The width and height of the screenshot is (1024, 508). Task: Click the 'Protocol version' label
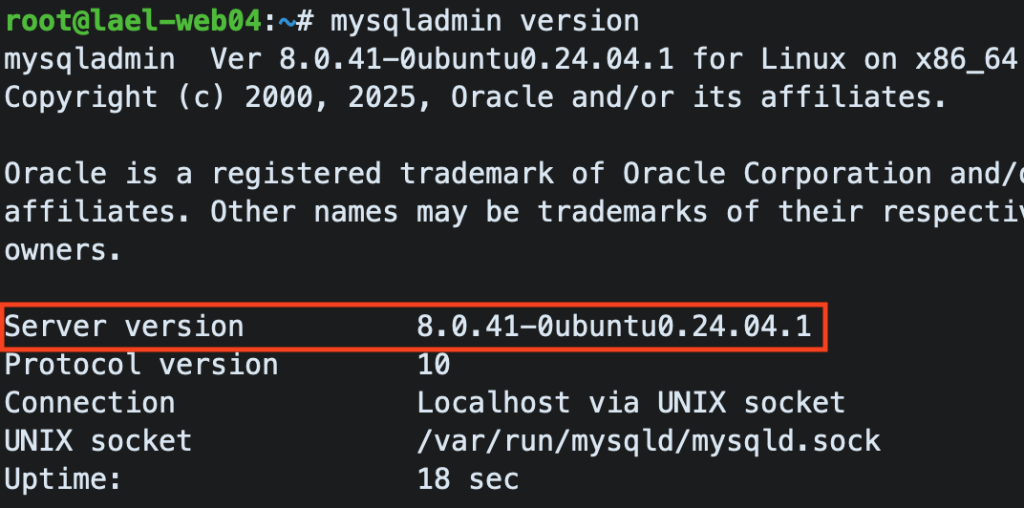[x=141, y=364]
